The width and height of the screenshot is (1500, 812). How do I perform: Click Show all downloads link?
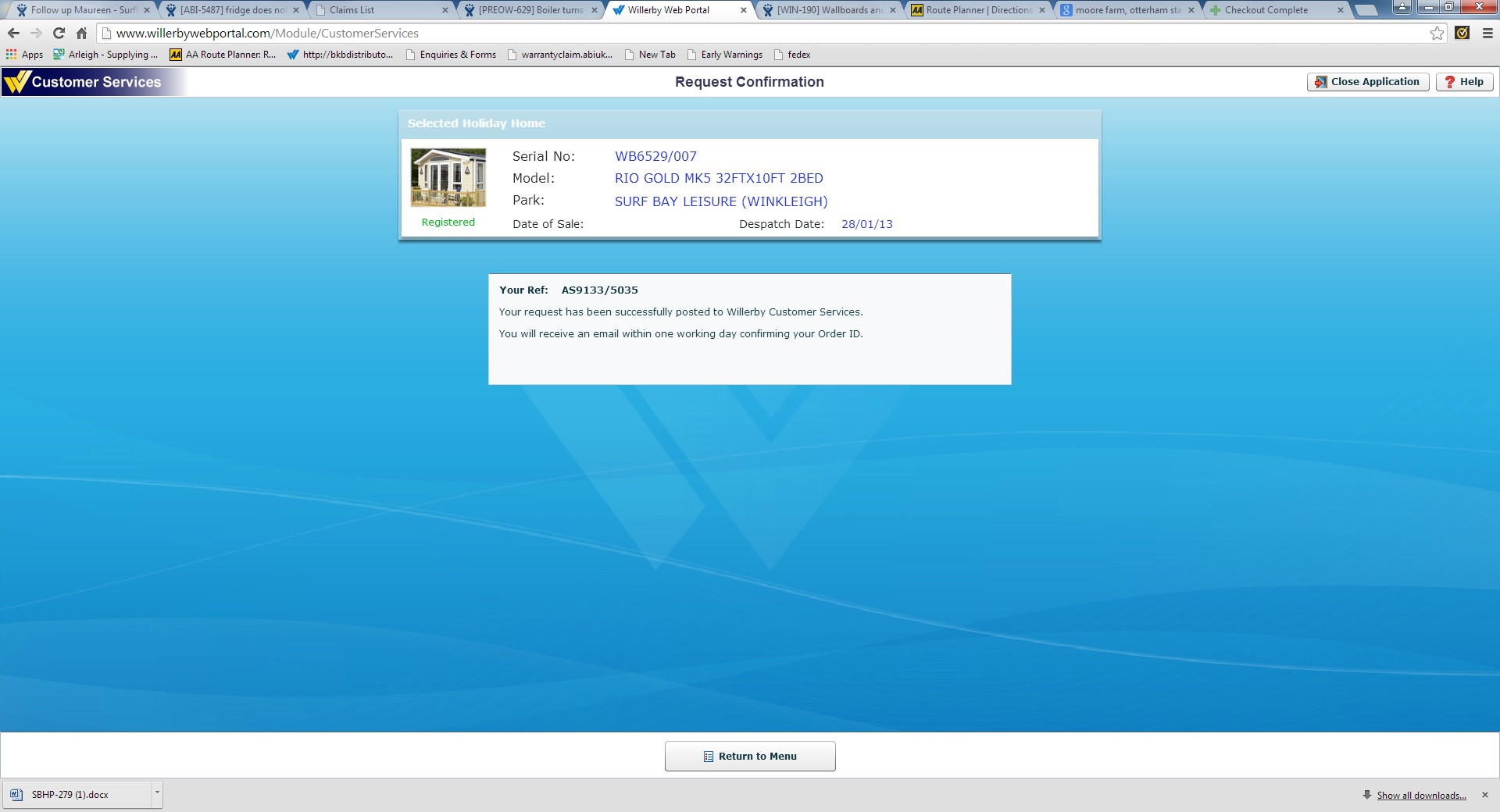coord(1421,795)
